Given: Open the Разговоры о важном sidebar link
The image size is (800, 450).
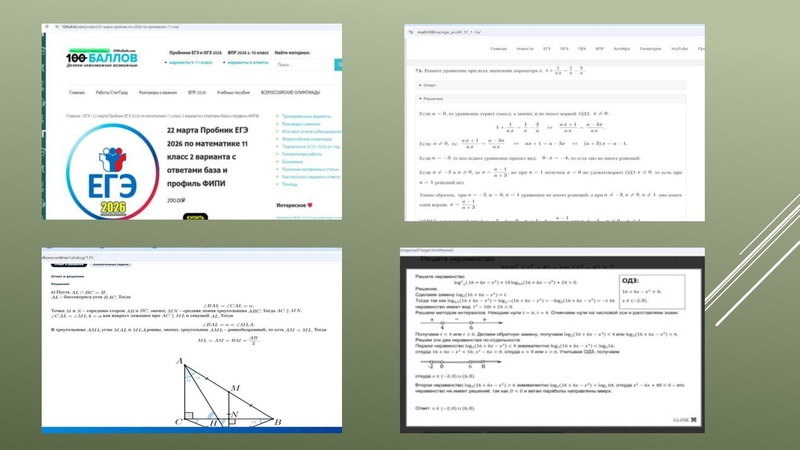Looking at the screenshot, I should [301, 124].
